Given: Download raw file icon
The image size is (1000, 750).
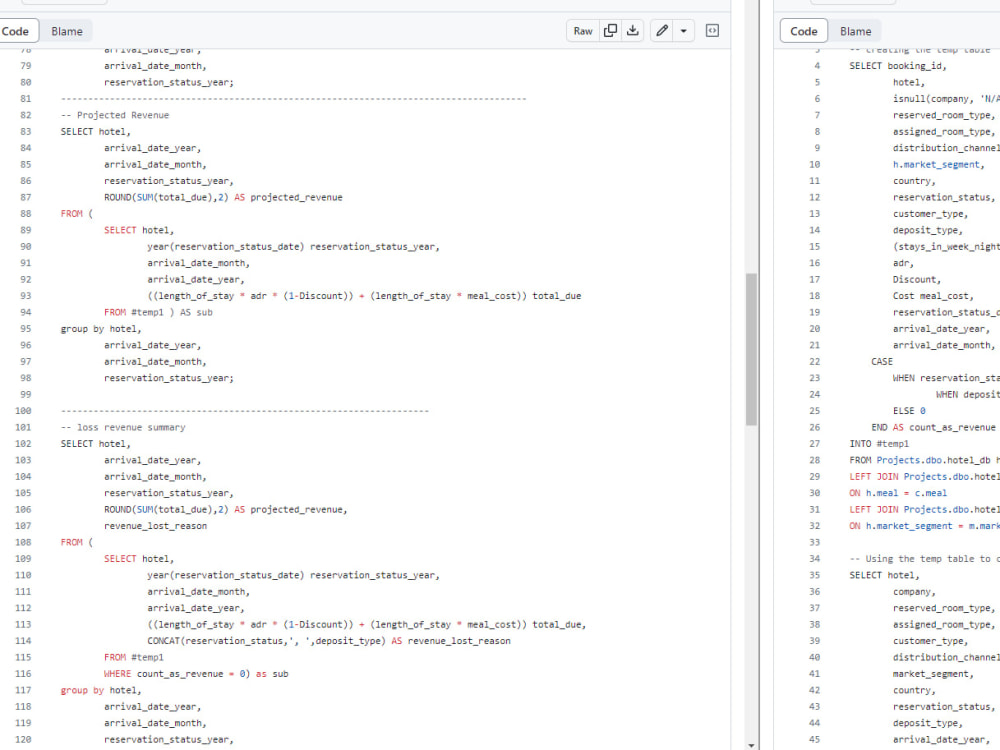Looking at the screenshot, I should point(633,31).
